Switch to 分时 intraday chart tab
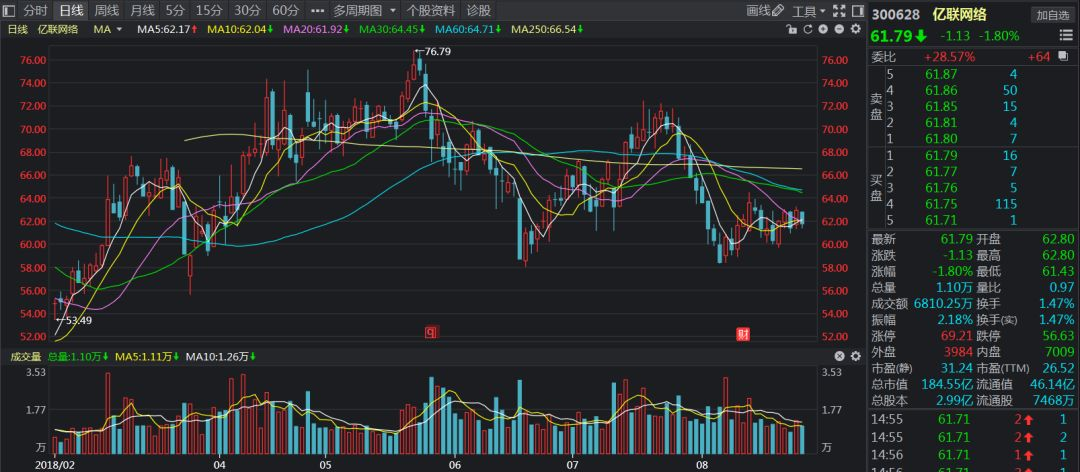The width and height of the screenshot is (1080, 472). (x=36, y=10)
